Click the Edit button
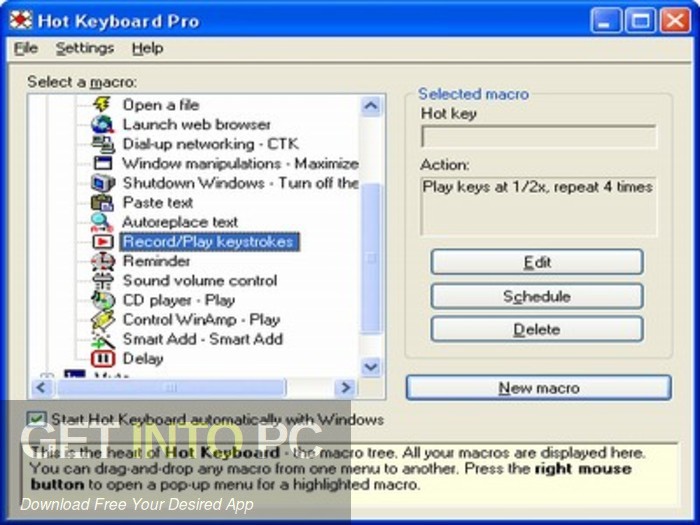This screenshot has width=700, height=525. click(537, 262)
